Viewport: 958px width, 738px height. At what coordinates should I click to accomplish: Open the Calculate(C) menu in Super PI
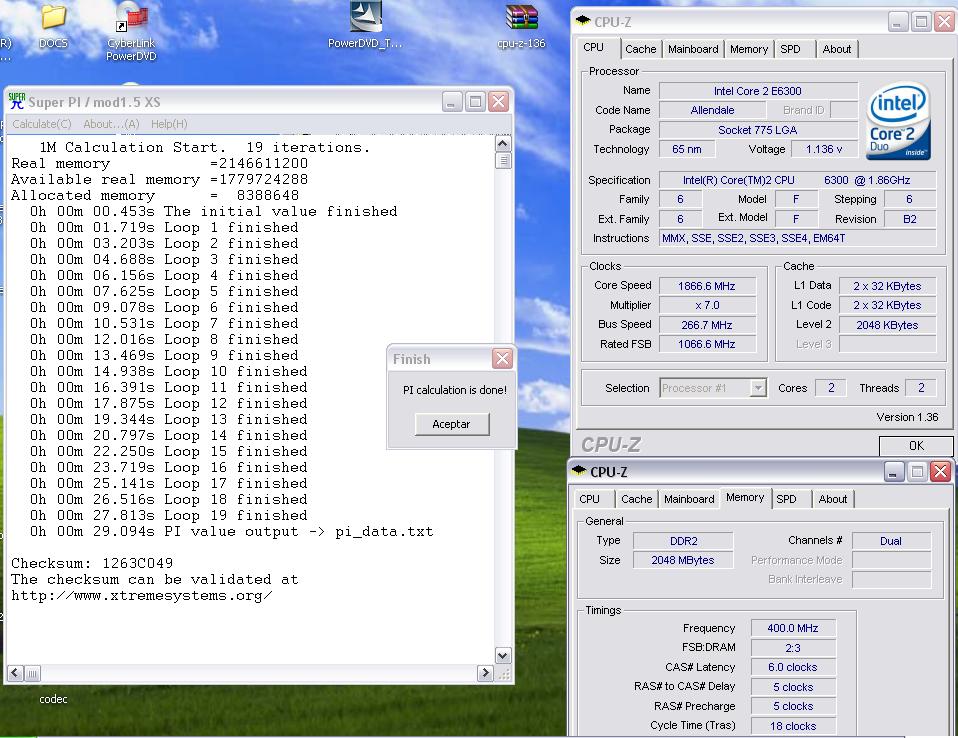42,124
